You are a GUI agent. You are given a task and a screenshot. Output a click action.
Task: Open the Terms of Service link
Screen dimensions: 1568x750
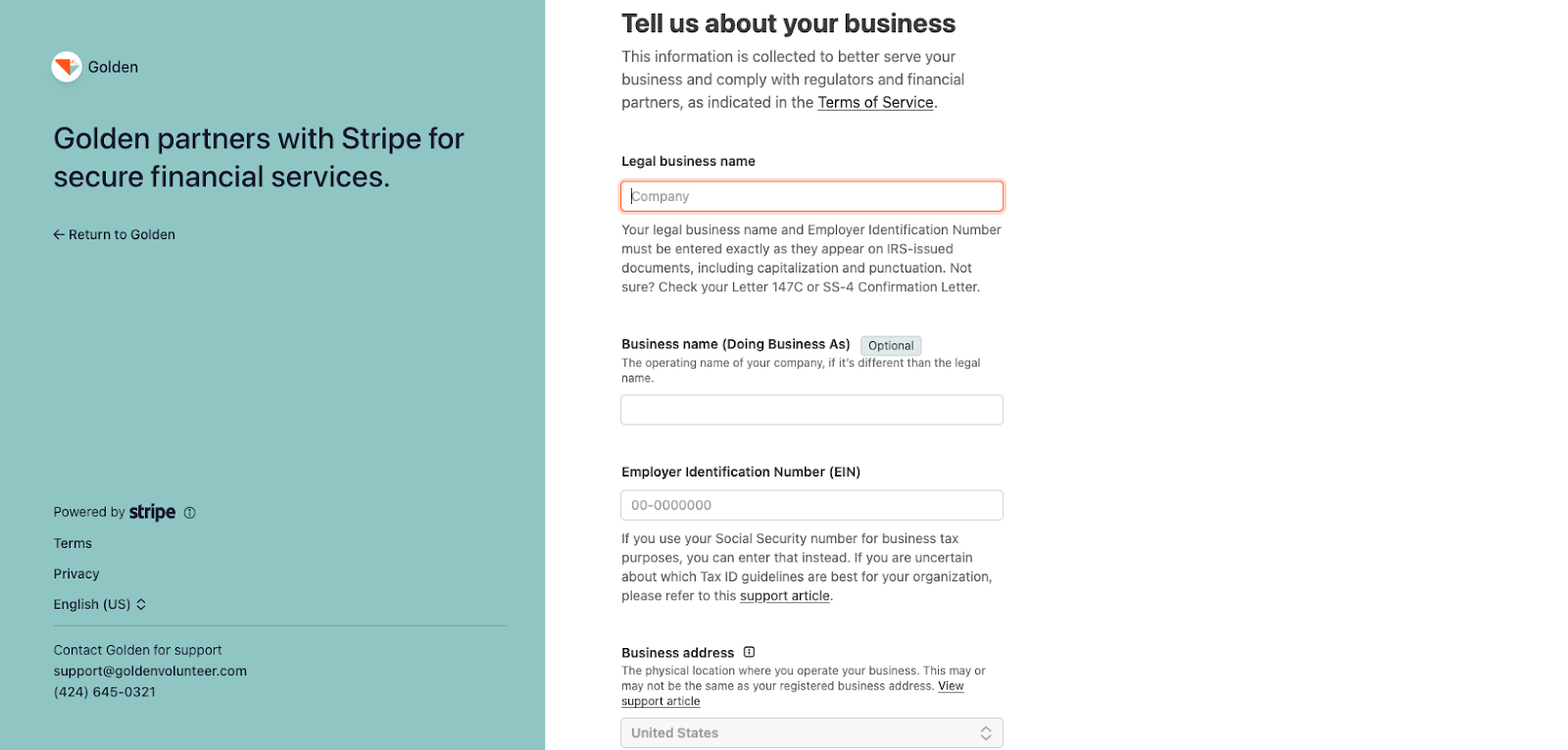(875, 103)
